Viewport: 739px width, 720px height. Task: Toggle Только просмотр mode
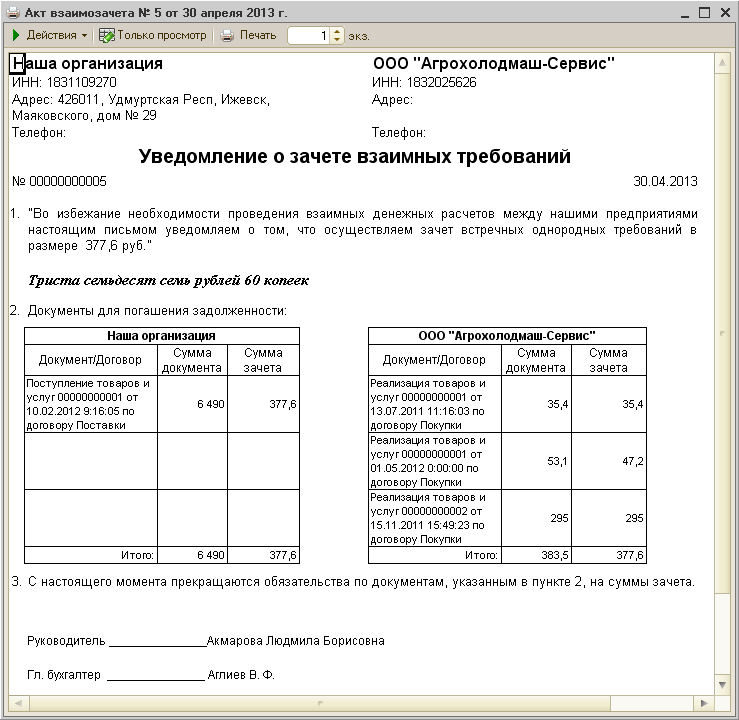[x=153, y=35]
